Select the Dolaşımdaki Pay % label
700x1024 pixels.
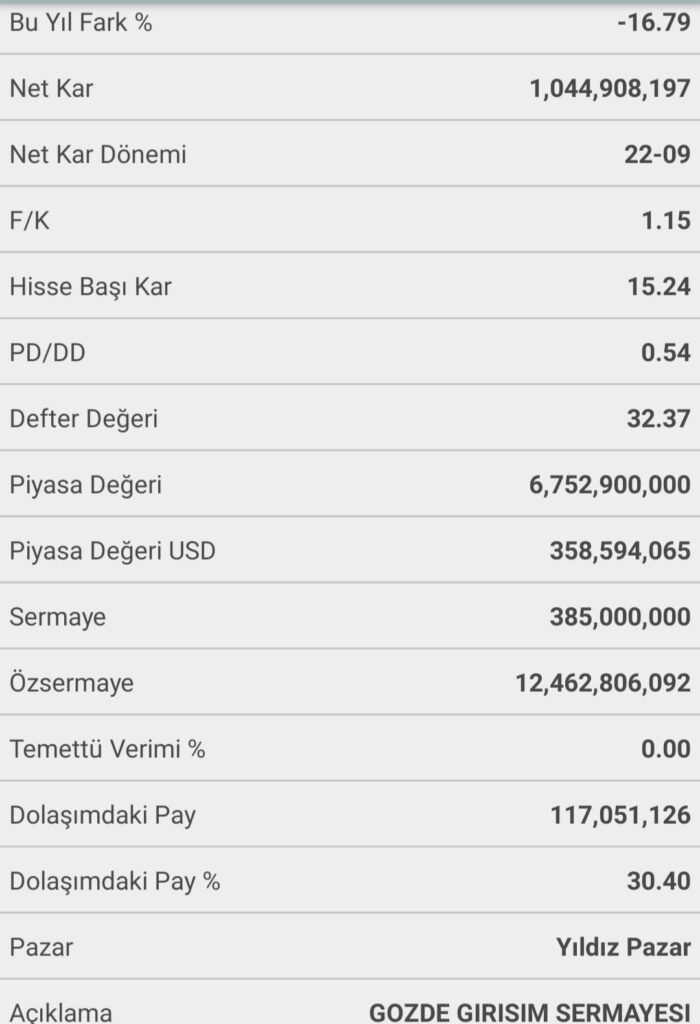pos(114,881)
